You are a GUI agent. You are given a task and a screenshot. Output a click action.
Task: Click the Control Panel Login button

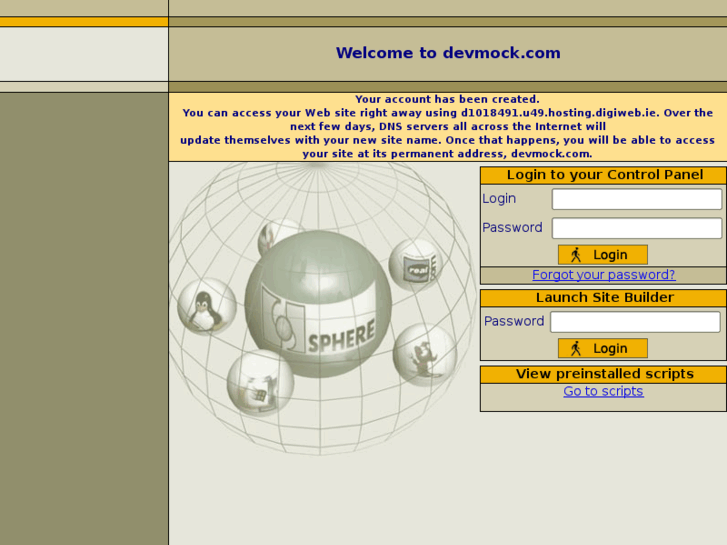(603, 255)
